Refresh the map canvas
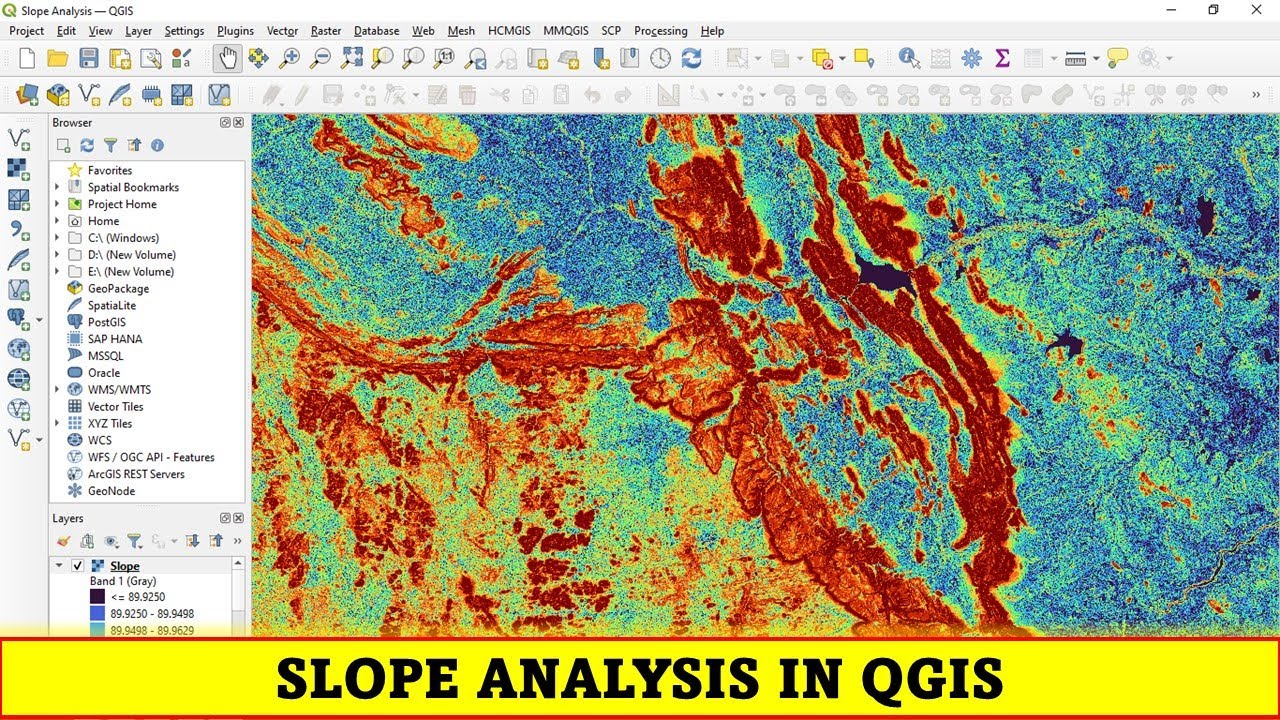This screenshot has width=1280, height=720. click(x=691, y=58)
